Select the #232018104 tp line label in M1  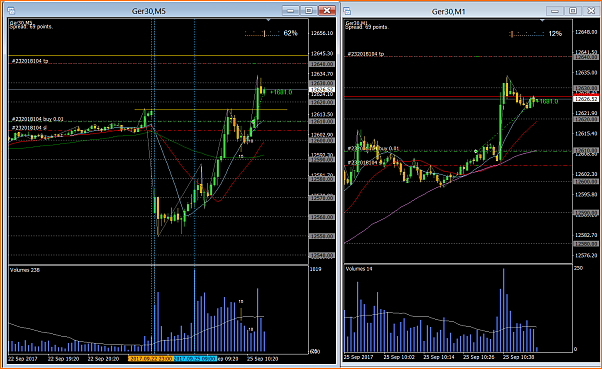click(x=366, y=54)
